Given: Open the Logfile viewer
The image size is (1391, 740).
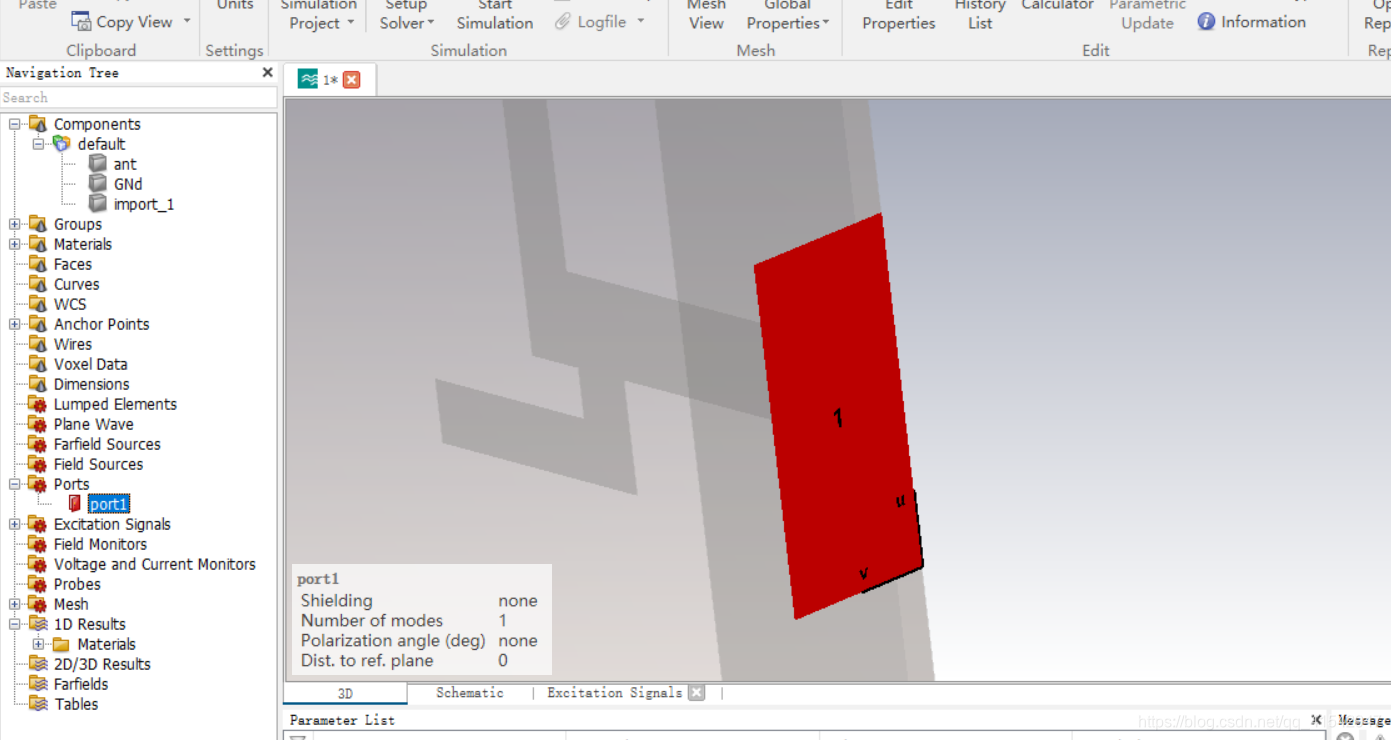Looking at the screenshot, I should click(x=591, y=21).
